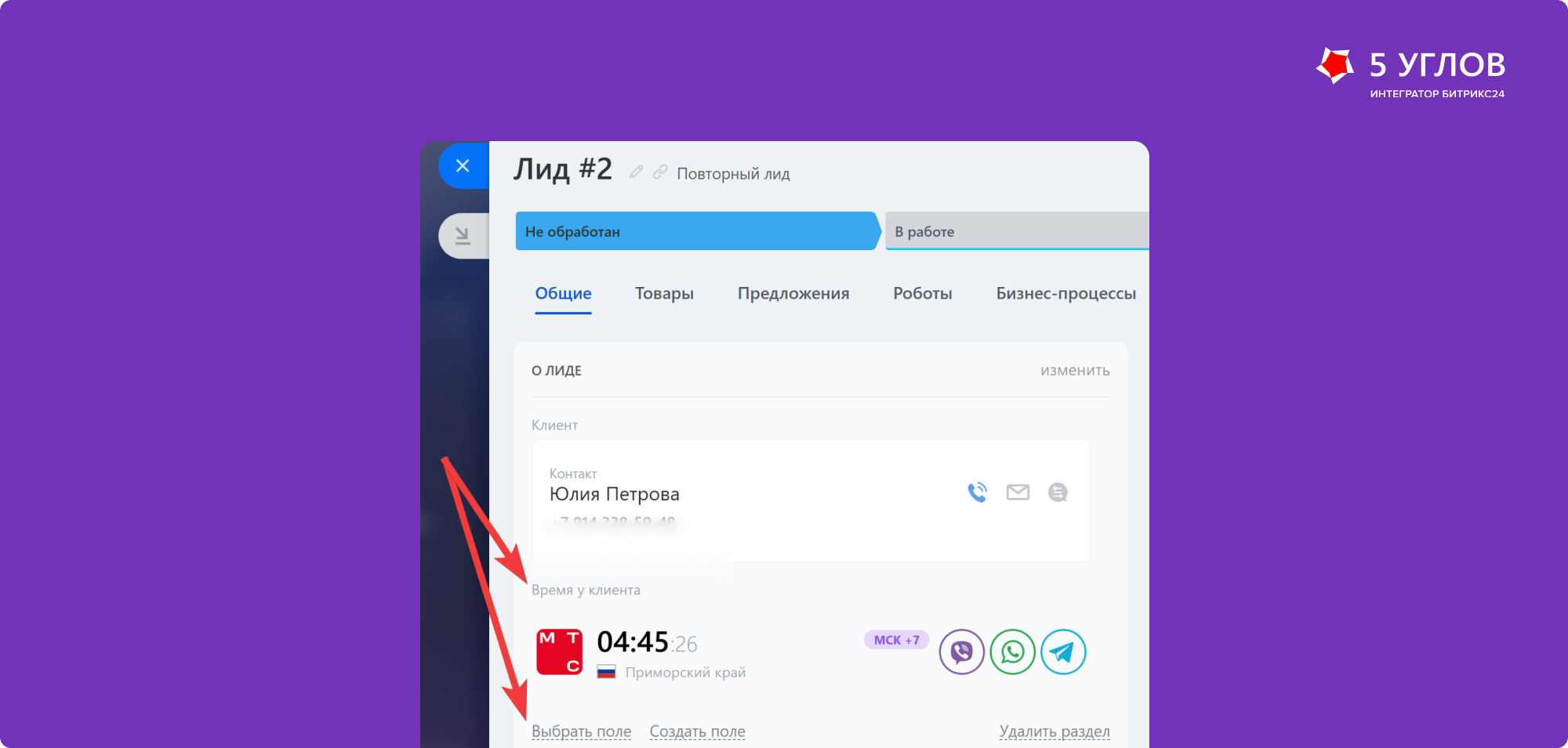Click the Время у клиента label
Image resolution: width=1568 pixels, height=748 pixels.
586,590
